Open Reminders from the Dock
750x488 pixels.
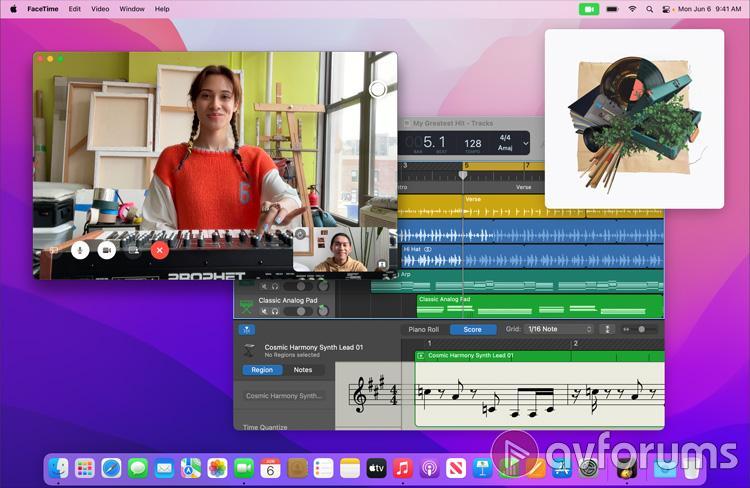click(x=323, y=468)
